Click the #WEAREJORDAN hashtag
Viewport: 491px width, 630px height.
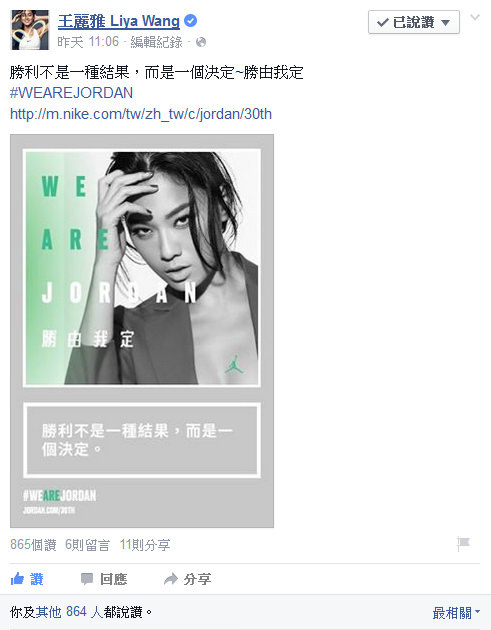[x=72, y=93]
